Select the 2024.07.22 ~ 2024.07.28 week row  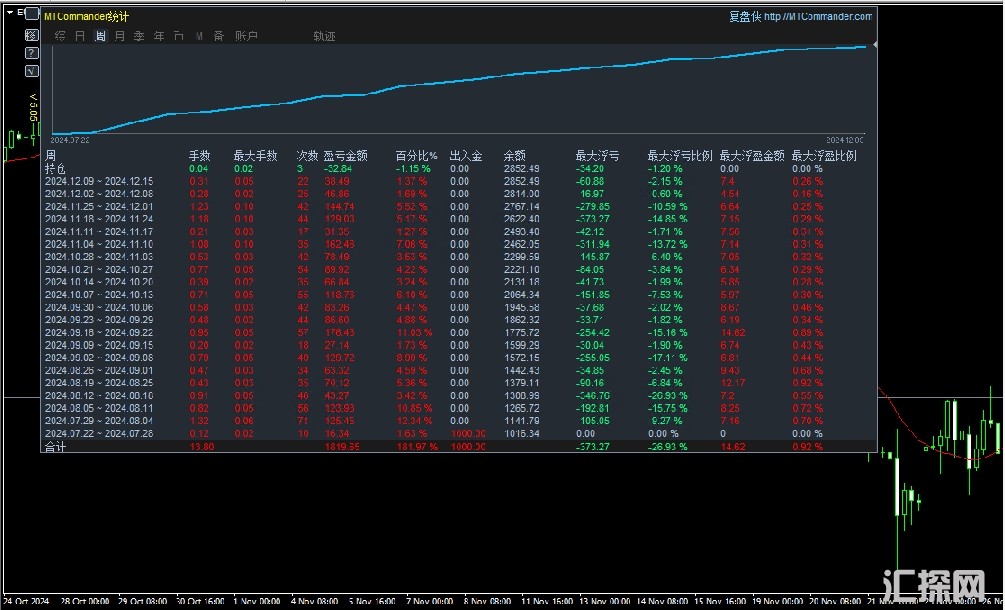pos(99,433)
